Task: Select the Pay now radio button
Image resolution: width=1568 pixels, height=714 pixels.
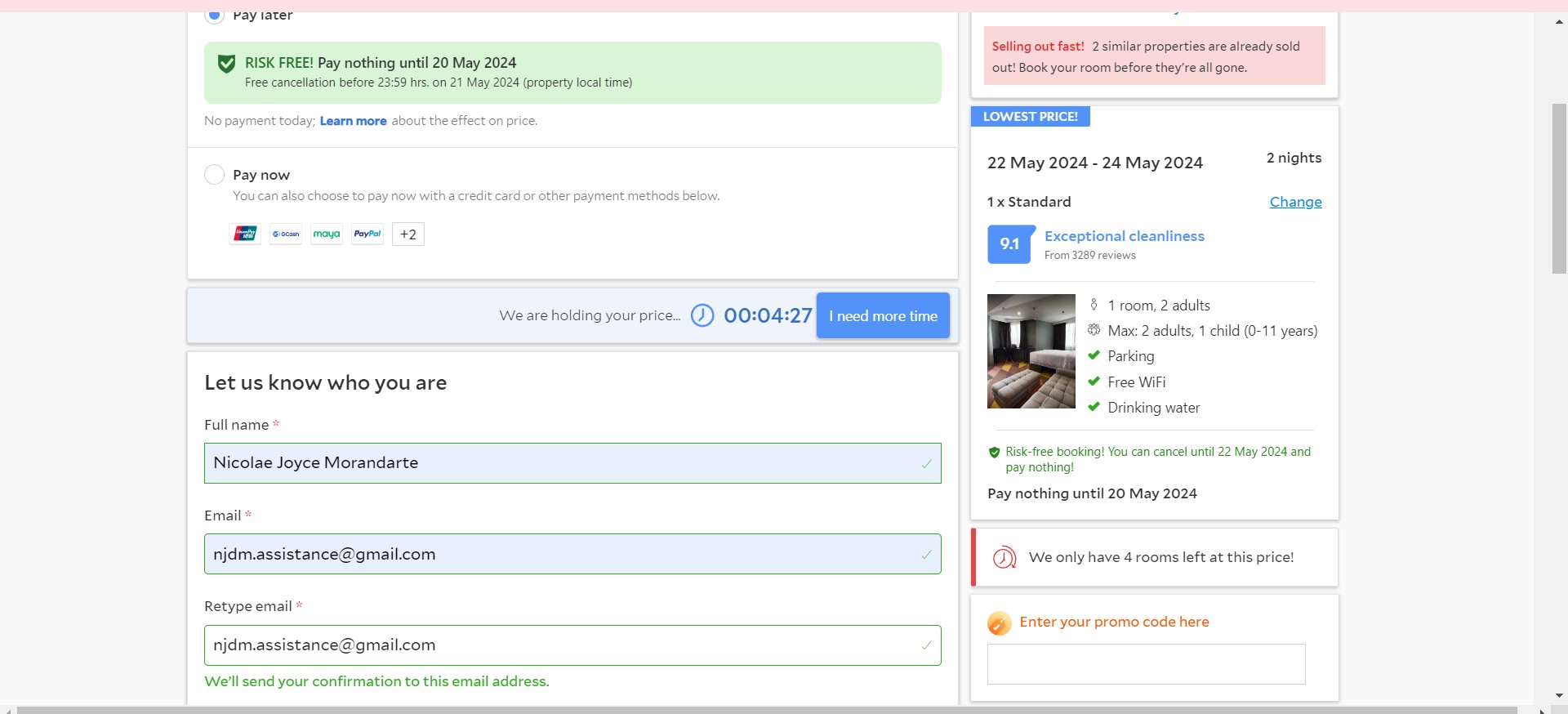Action: pyautogui.click(x=214, y=175)
